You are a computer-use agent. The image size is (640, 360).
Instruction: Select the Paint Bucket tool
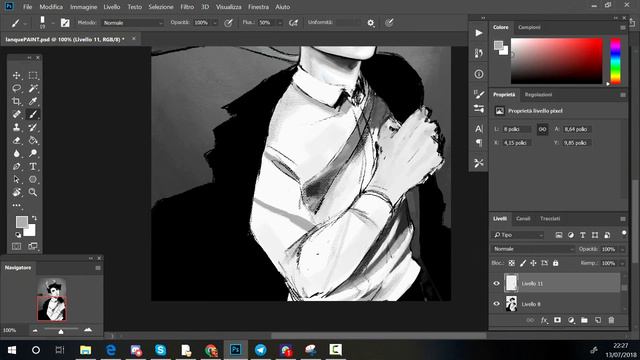(33, 140)
